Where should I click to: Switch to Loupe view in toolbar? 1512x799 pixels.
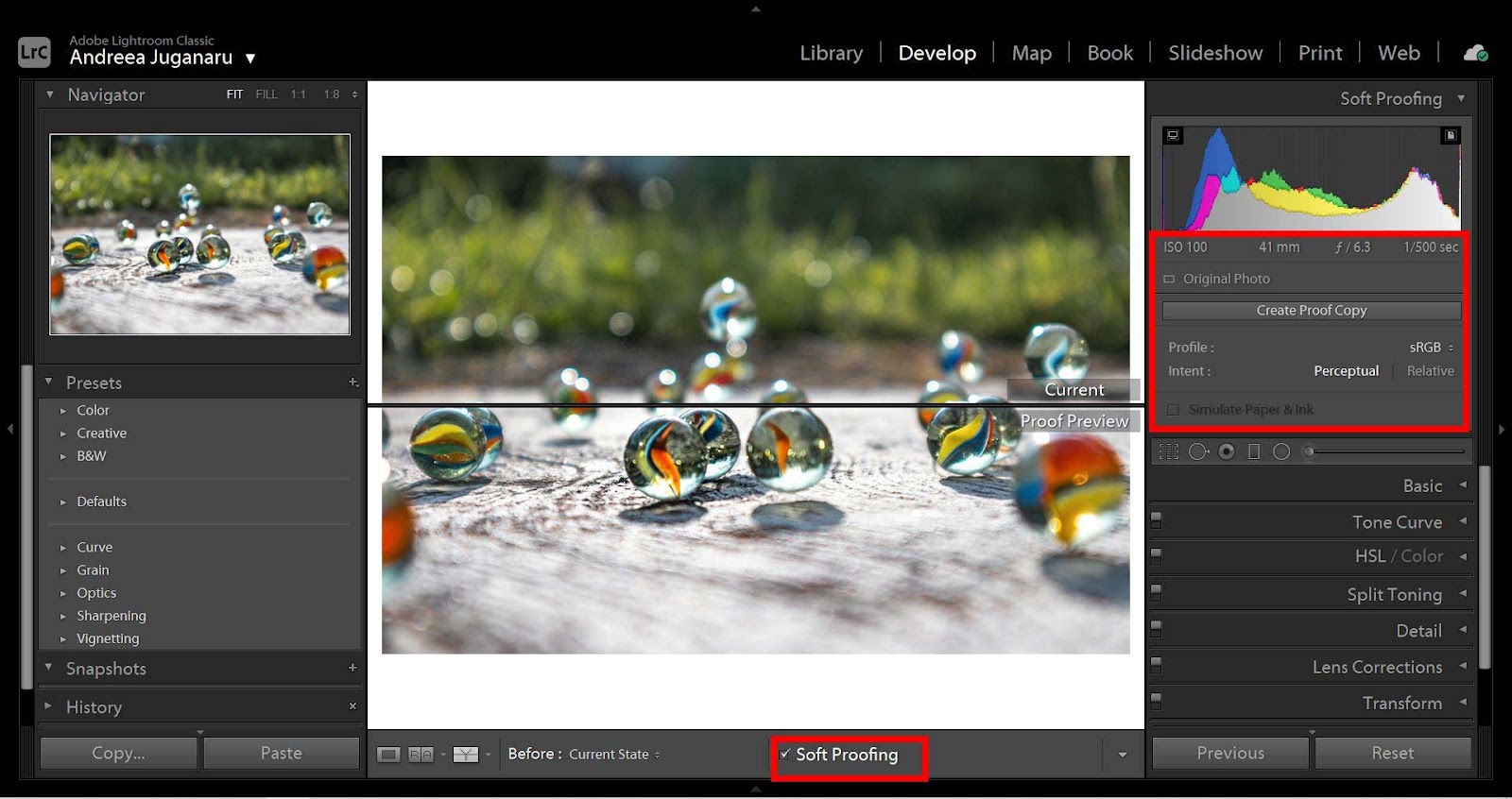click(388, 755)
